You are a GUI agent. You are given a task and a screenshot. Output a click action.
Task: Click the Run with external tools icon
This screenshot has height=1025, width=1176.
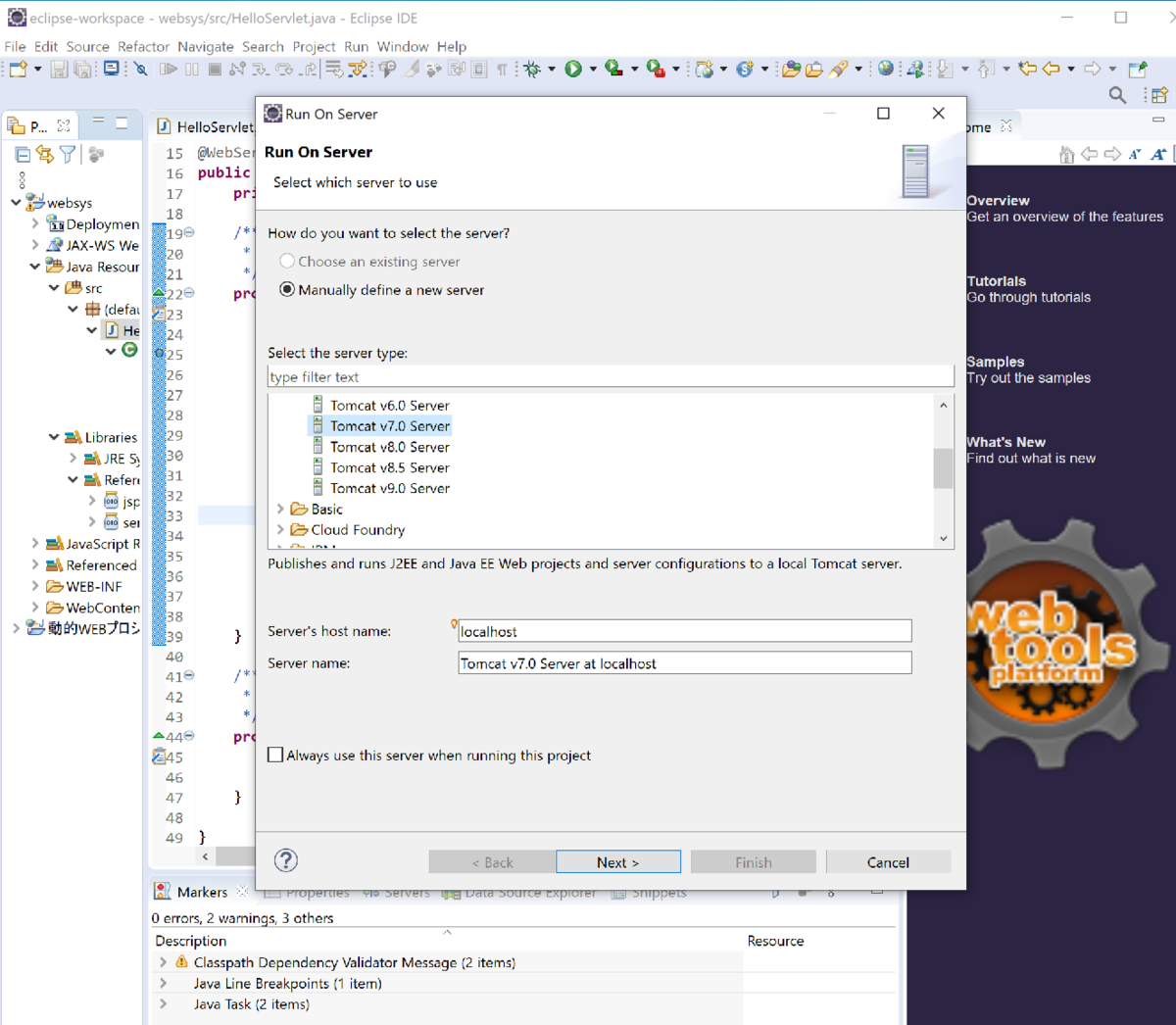point(656,69)
